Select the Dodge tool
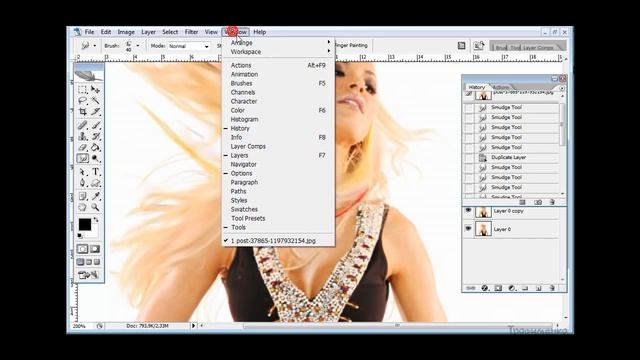The image size is (640, 360). click(96, 158)
